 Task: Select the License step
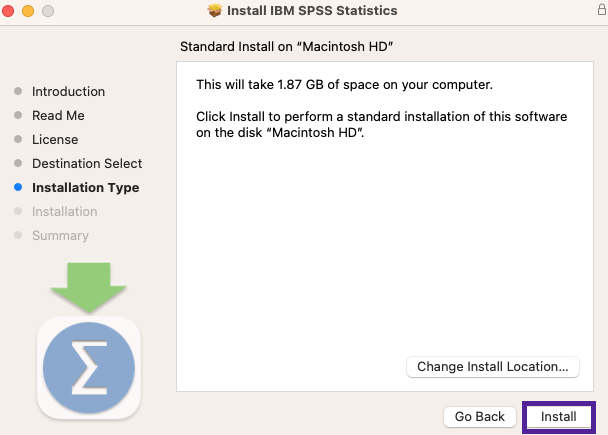pyautogui.click(x=55, y=140)
